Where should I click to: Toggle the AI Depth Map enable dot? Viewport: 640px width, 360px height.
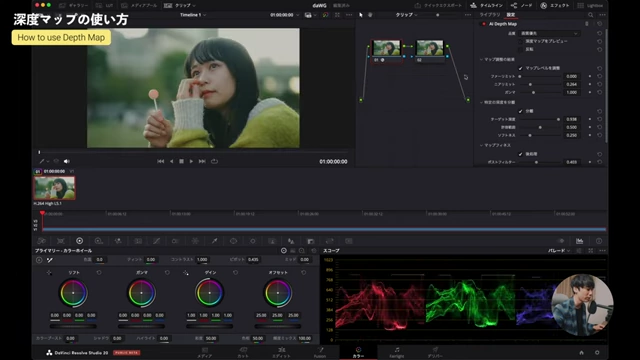[484, 24]
